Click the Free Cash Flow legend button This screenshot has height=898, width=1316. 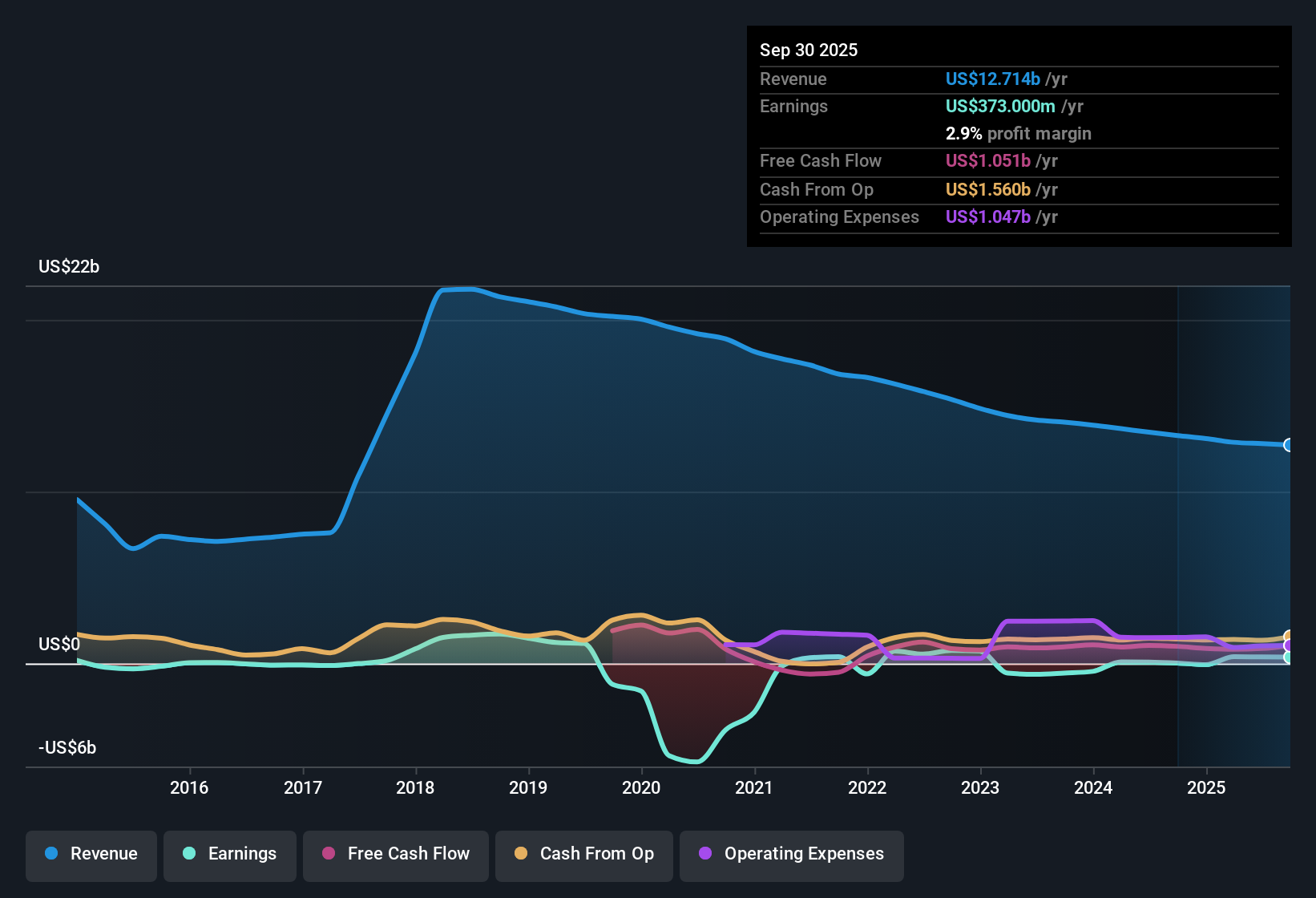[395, 854]
